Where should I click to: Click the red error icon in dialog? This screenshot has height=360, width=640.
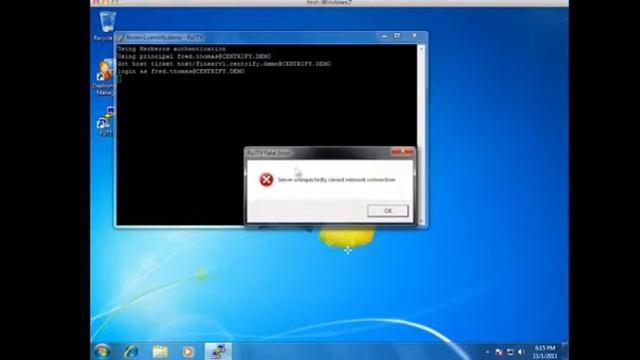click(x=266, y=180)
